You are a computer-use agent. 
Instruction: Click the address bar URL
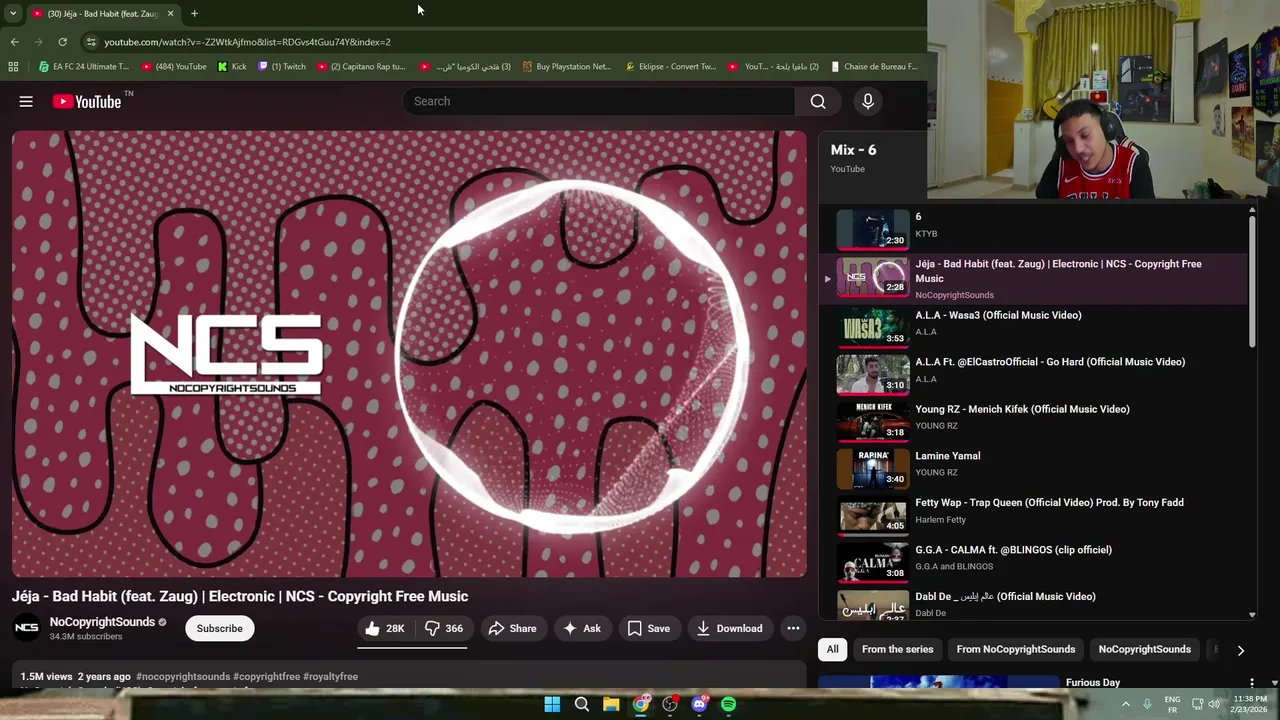coord(247,42)
